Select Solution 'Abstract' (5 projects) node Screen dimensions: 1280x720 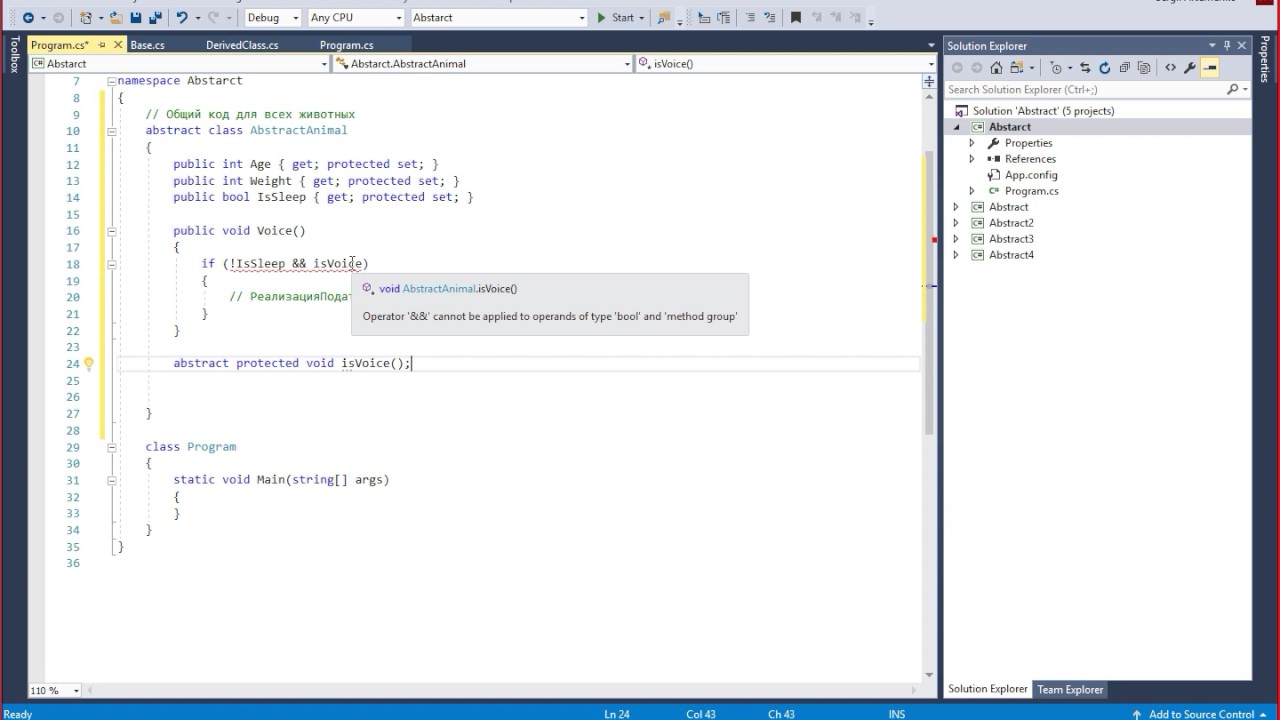tap(1044, 111)
